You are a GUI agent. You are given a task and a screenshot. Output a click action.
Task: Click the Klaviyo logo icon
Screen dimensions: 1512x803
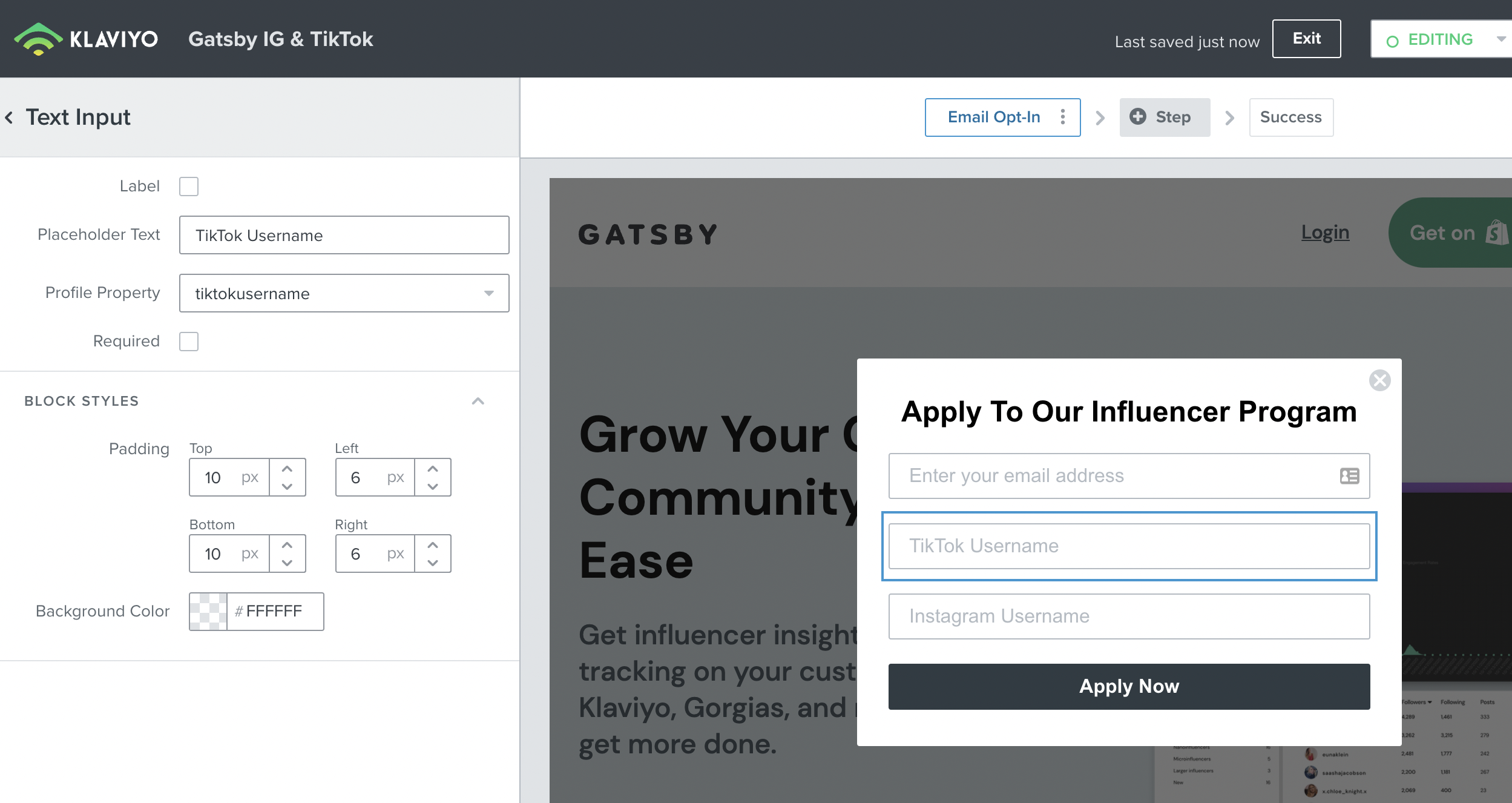38,39
